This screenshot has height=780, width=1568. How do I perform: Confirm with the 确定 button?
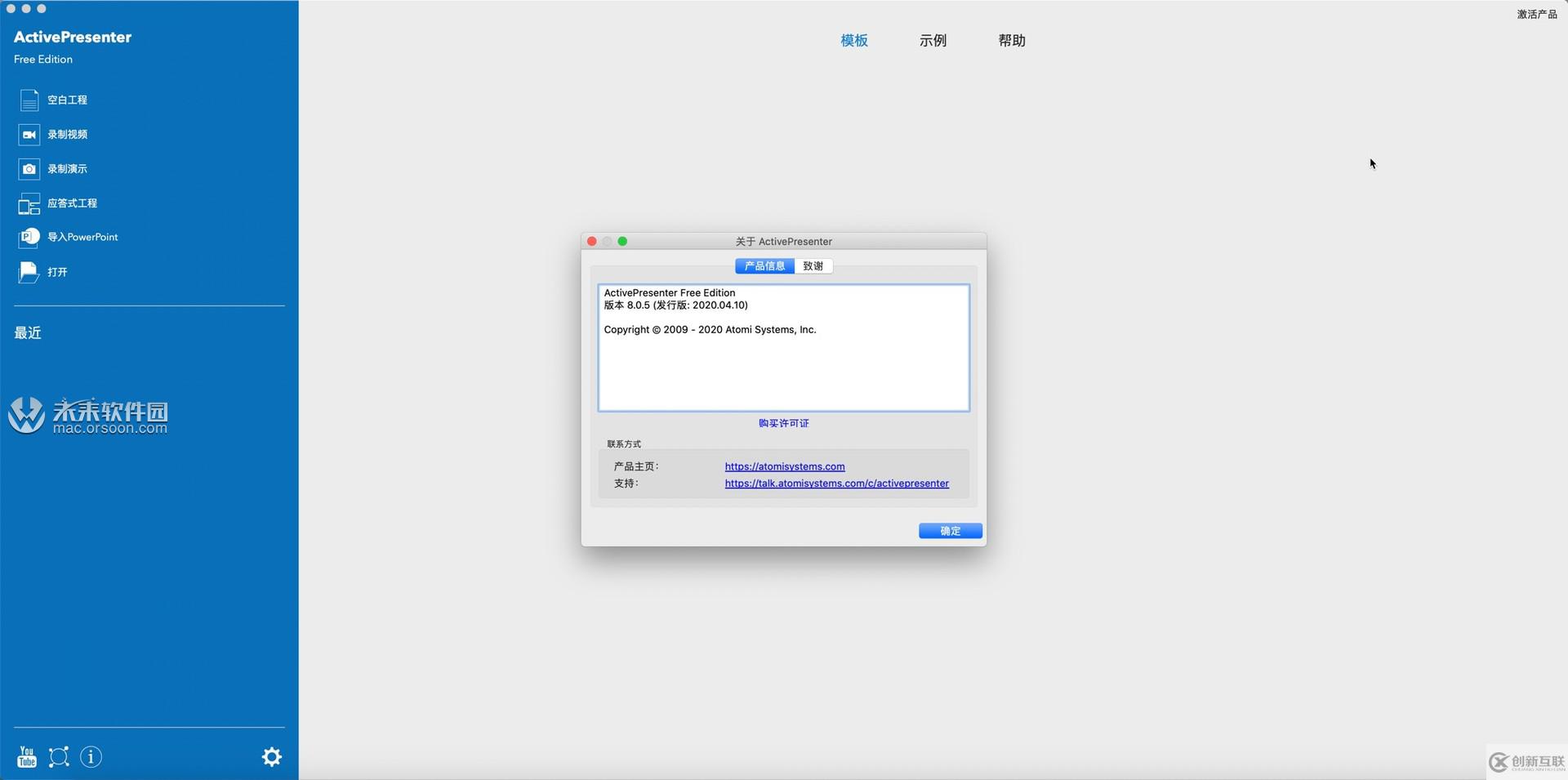click(x=951, y=531)
